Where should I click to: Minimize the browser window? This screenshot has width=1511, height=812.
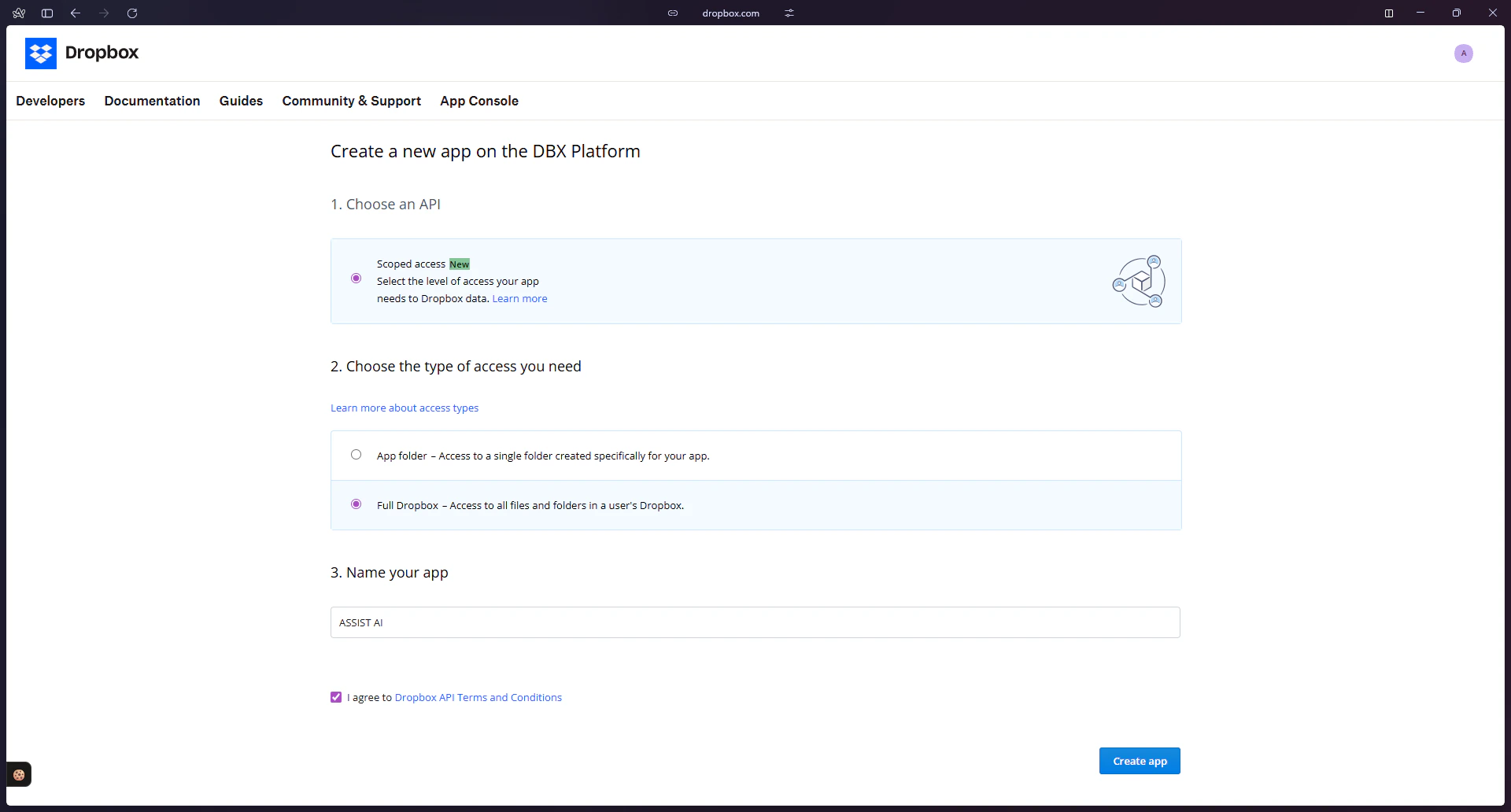[1420, 13]
